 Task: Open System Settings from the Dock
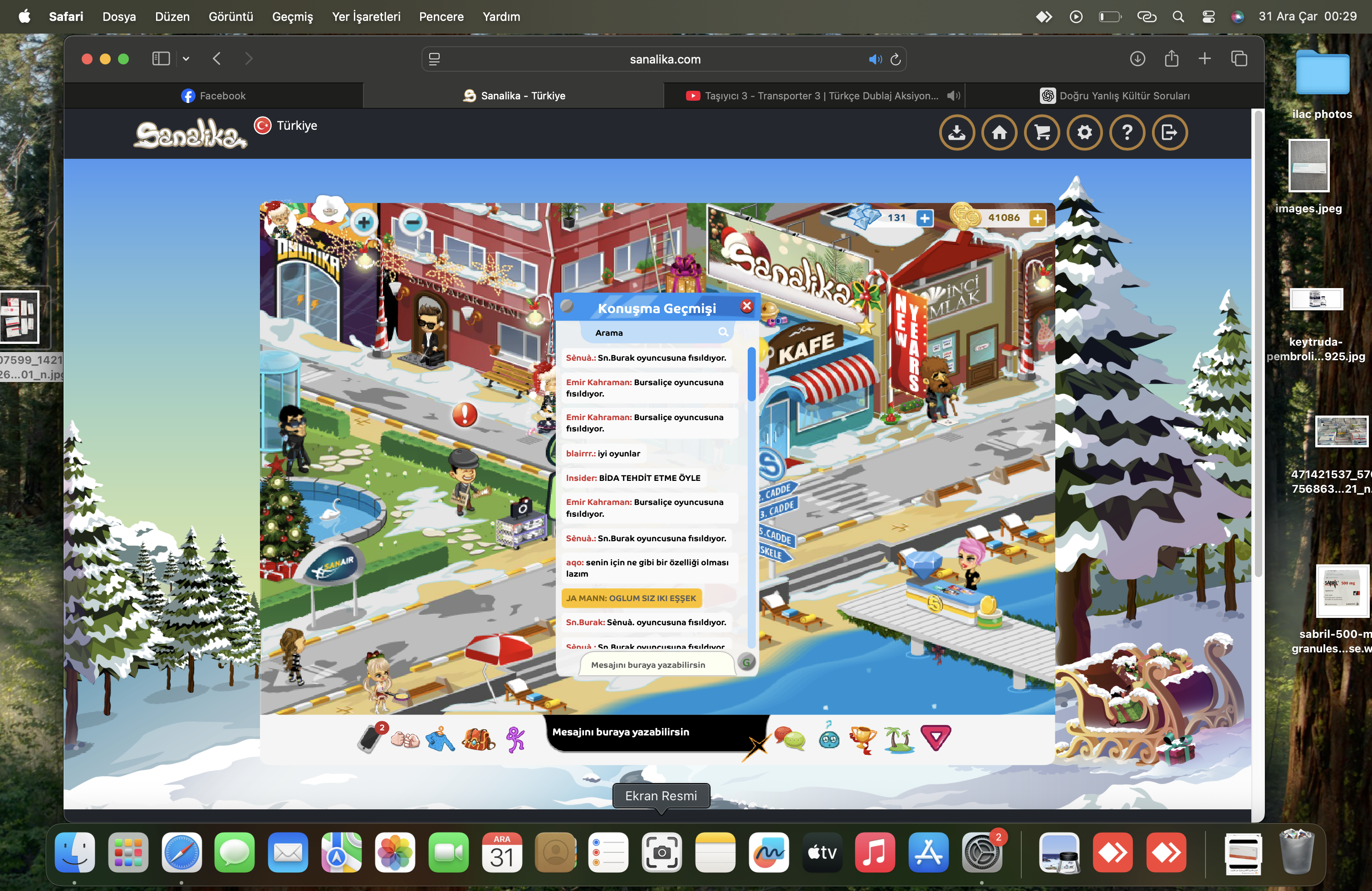[982, 852]
